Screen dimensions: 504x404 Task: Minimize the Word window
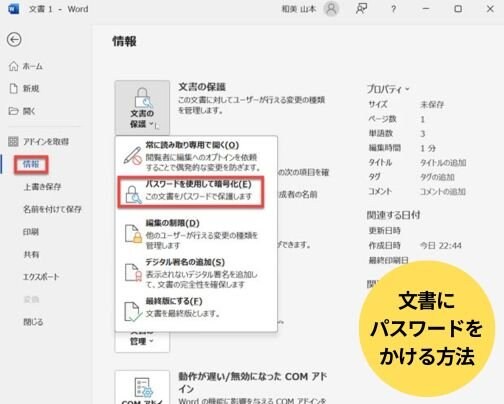pos(426,9)
